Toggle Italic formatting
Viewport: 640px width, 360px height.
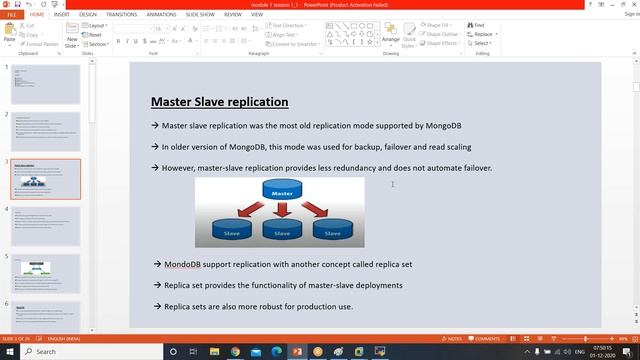click(127, 41)
